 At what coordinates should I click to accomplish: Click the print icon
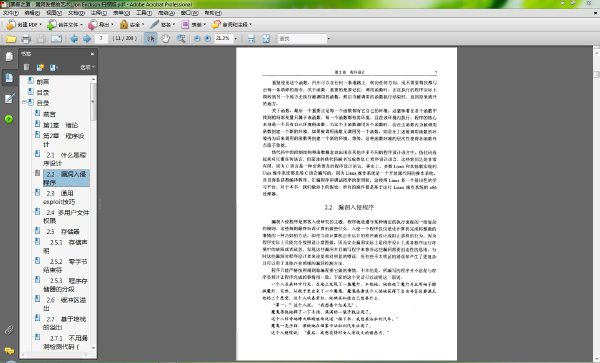(x=26, y=39)
